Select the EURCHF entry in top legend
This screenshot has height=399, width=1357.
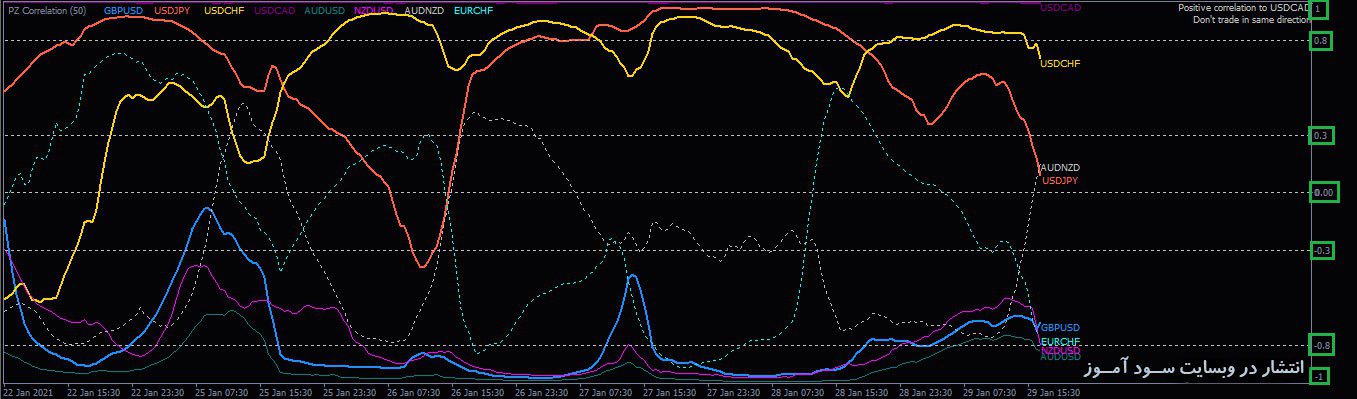coord(473,10)
